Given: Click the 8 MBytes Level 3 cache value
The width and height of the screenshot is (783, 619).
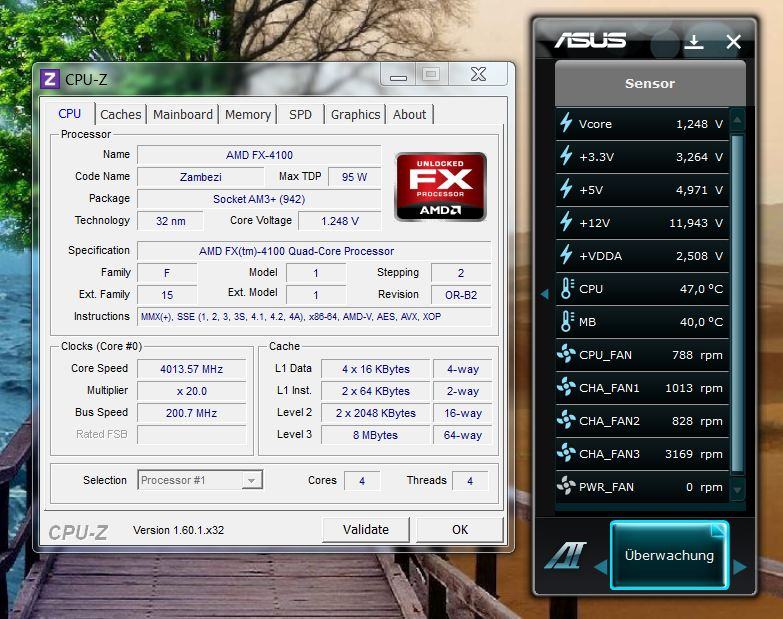Looking at the screenshot, I should click(376, 435).
